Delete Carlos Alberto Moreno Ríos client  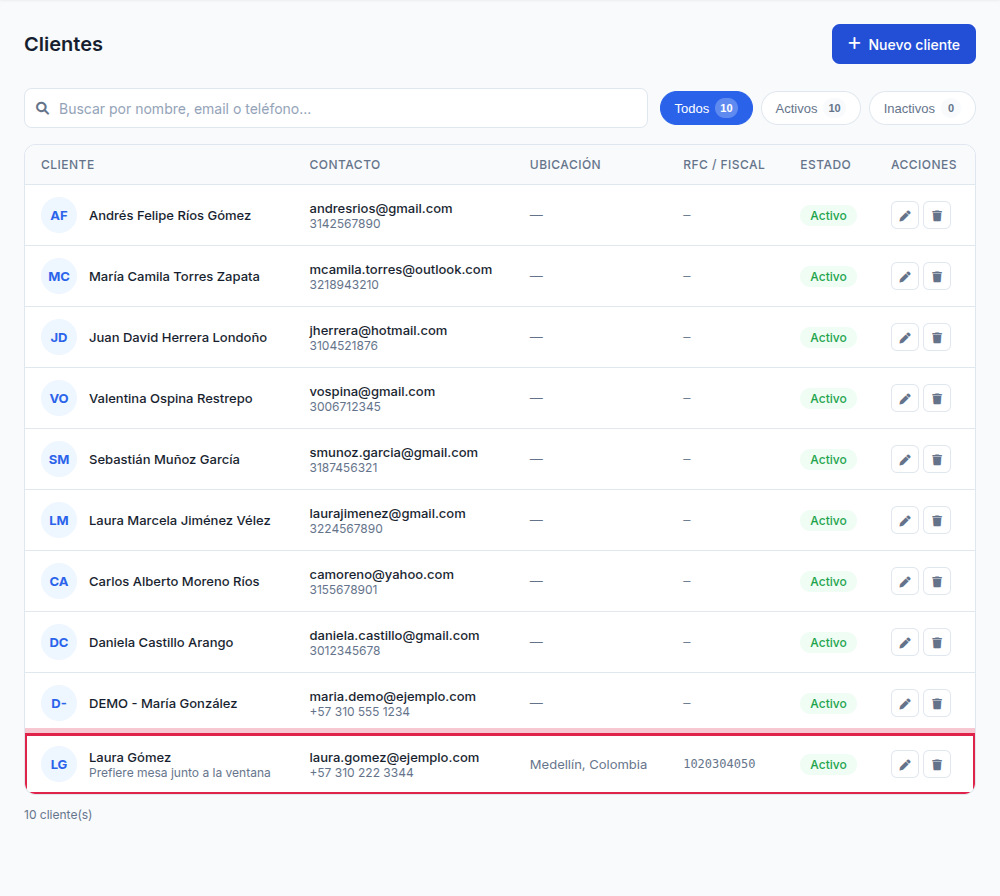937,582
